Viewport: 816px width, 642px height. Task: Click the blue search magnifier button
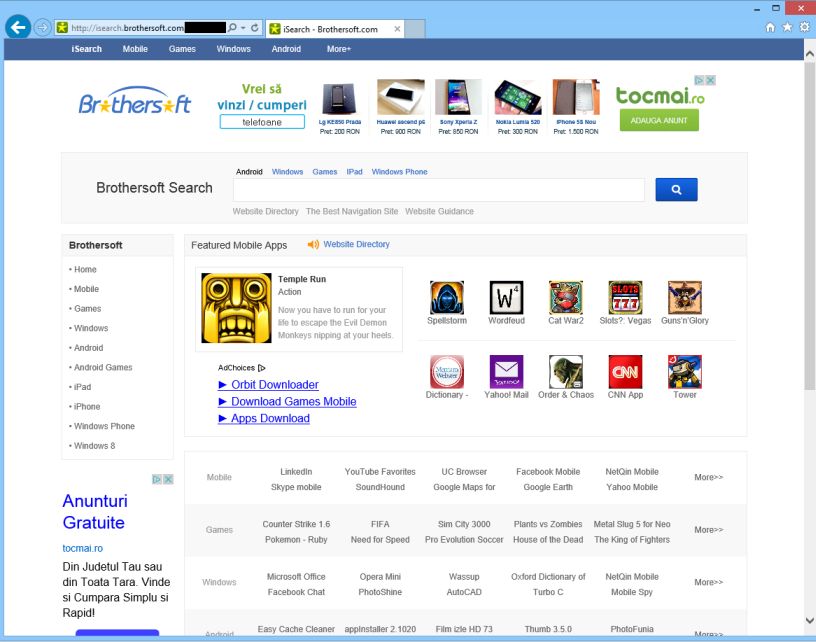676,189
